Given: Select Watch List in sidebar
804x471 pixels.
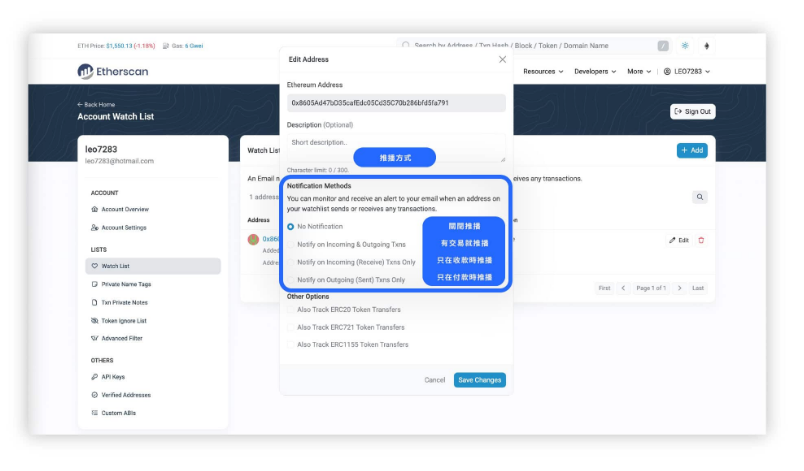Looking at the screenshot, I should coord(153,266).
